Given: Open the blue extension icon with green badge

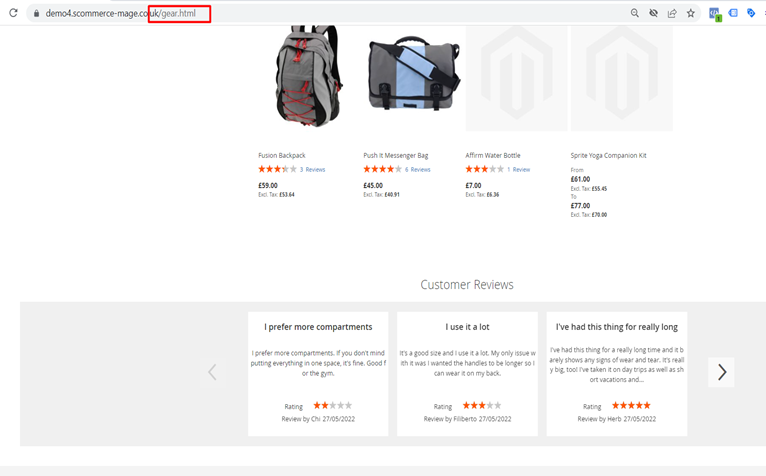Looking at the screenshot, I should click(x=715, y=14).
